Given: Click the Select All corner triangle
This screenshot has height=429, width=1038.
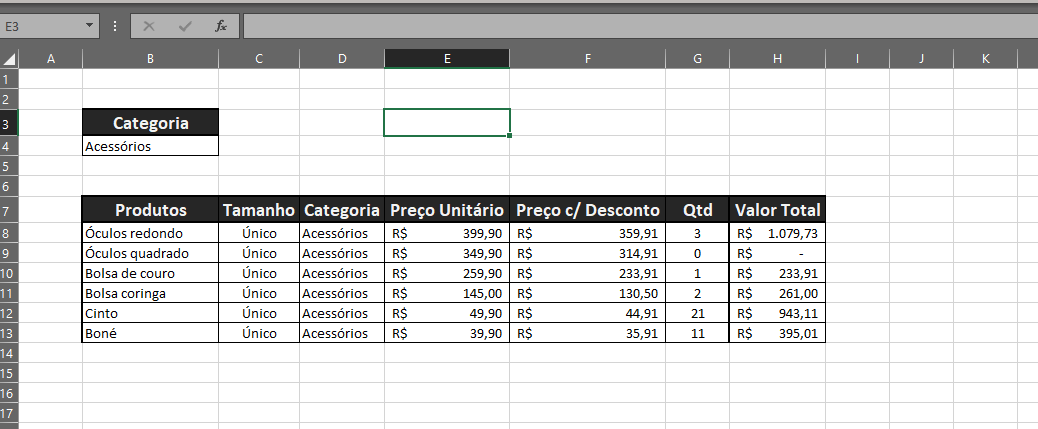Looking at the screenshot, I should point(10,59).
